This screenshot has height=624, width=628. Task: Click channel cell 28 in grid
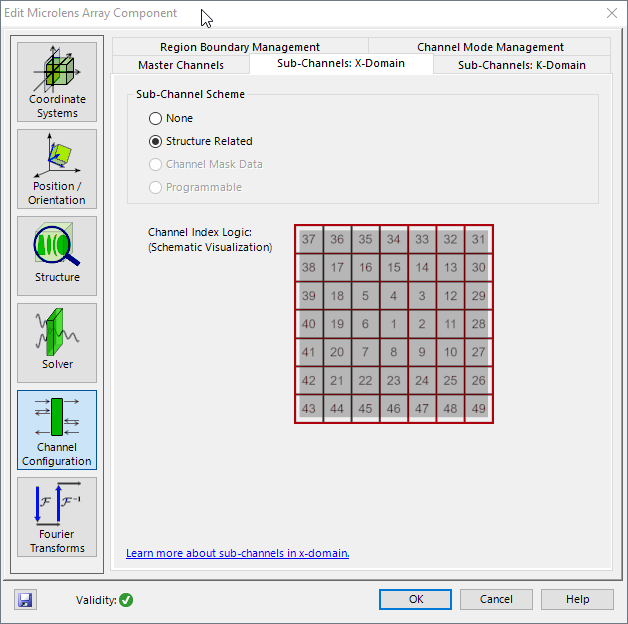pos(479,324)
